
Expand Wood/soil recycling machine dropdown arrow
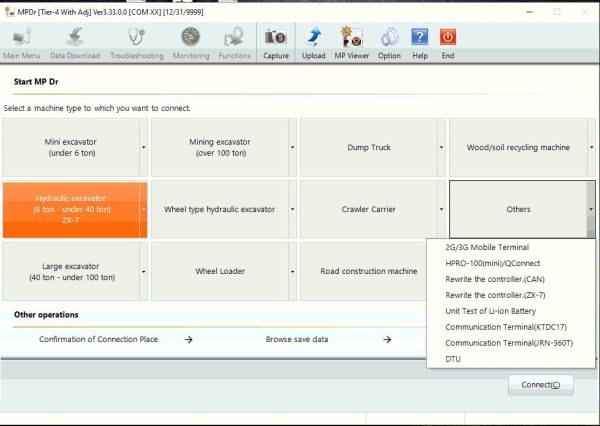click(591, 147)
